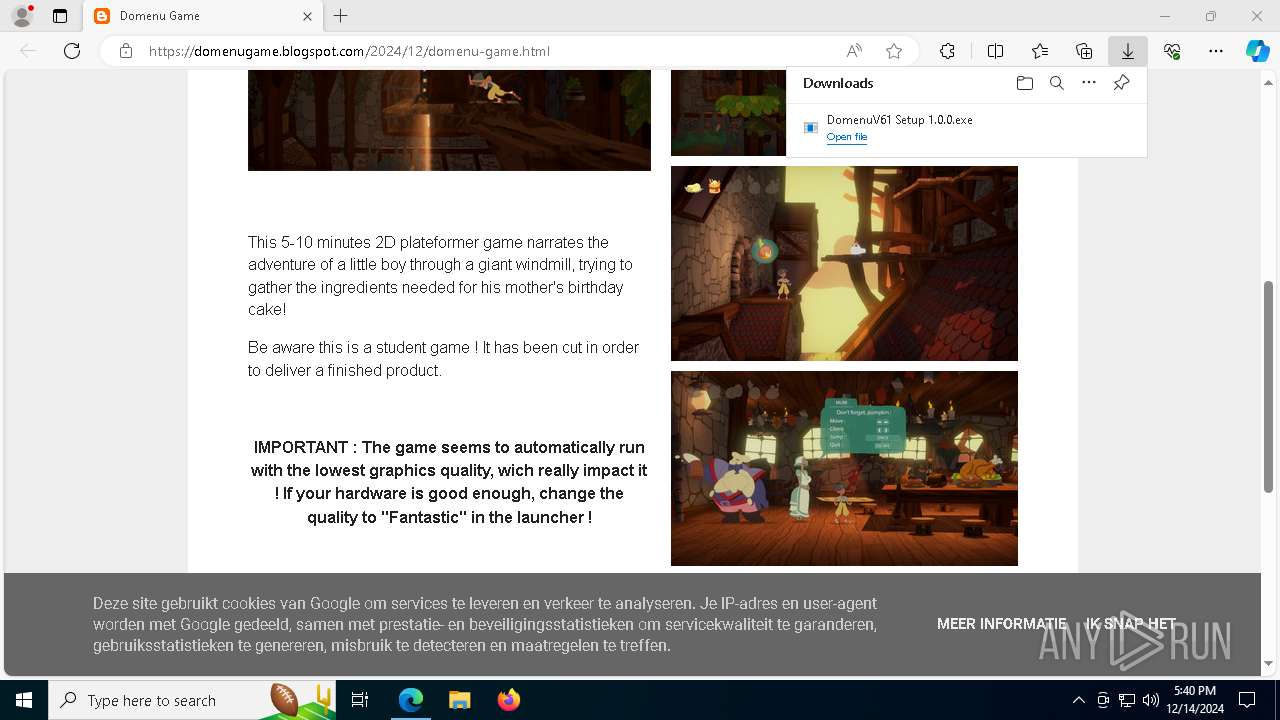Open more options in Downloads panel
This screenshot has width=1280, height=720.
click(x=1089, y=83)
